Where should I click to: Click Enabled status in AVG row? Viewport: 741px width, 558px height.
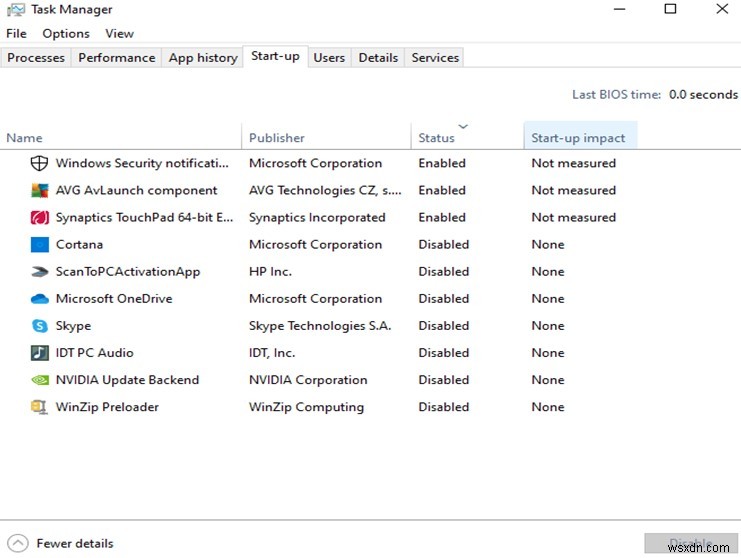[x=442, y=190]
